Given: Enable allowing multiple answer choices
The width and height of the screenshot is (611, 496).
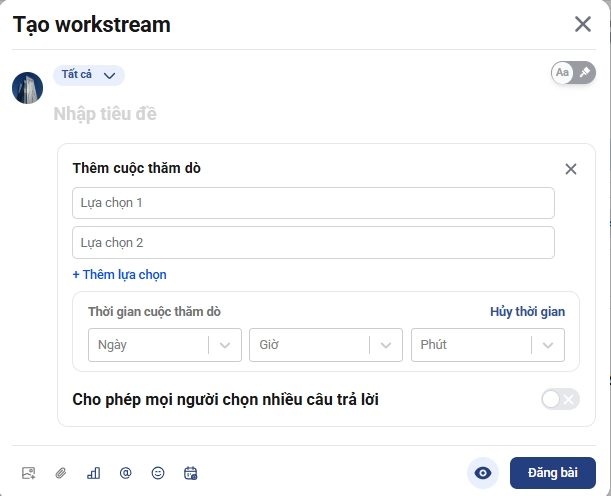Looking at the screenshot, I should coord(559,400).
